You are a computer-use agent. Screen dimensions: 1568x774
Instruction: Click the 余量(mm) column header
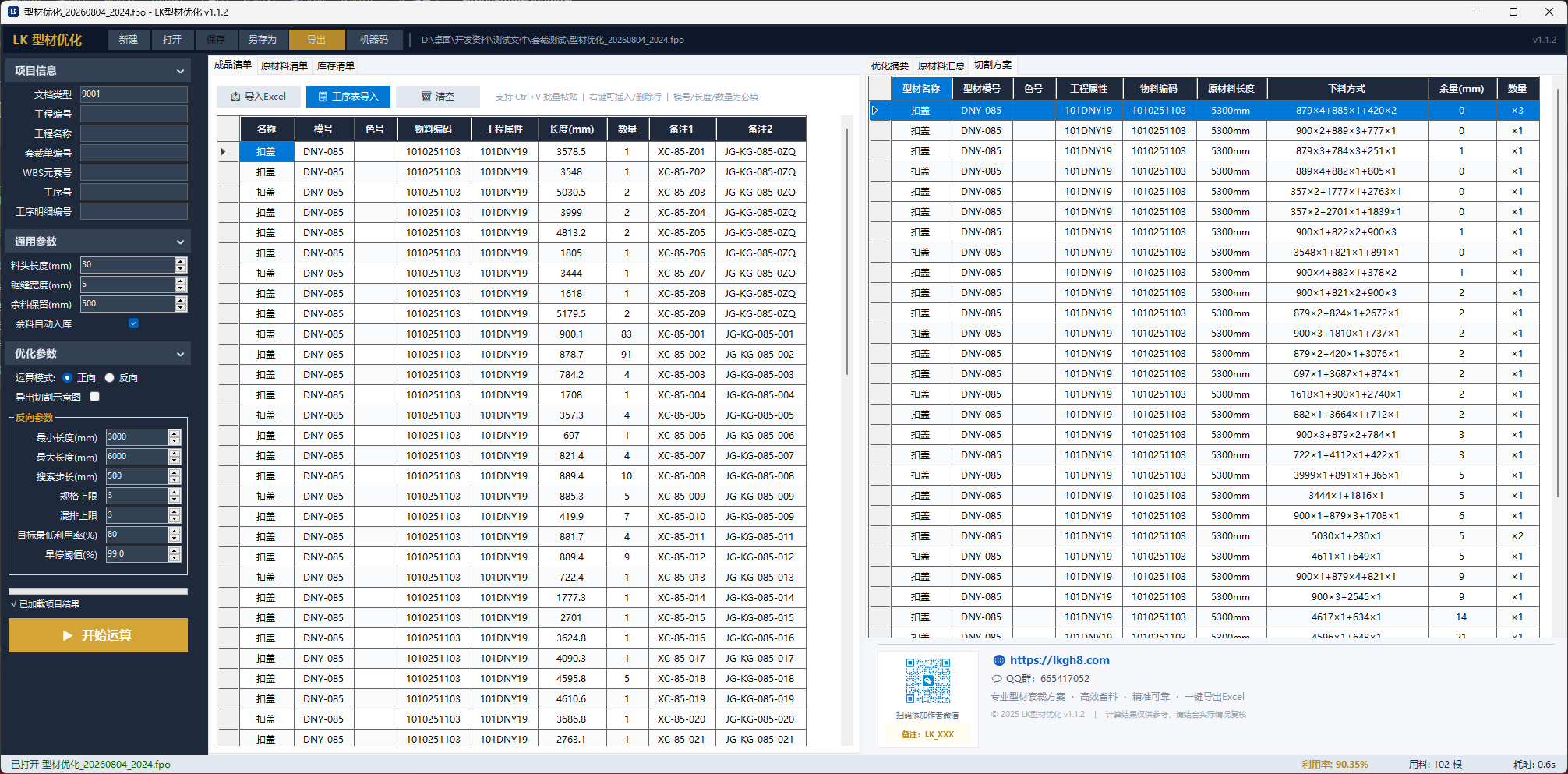point(1461,88)
